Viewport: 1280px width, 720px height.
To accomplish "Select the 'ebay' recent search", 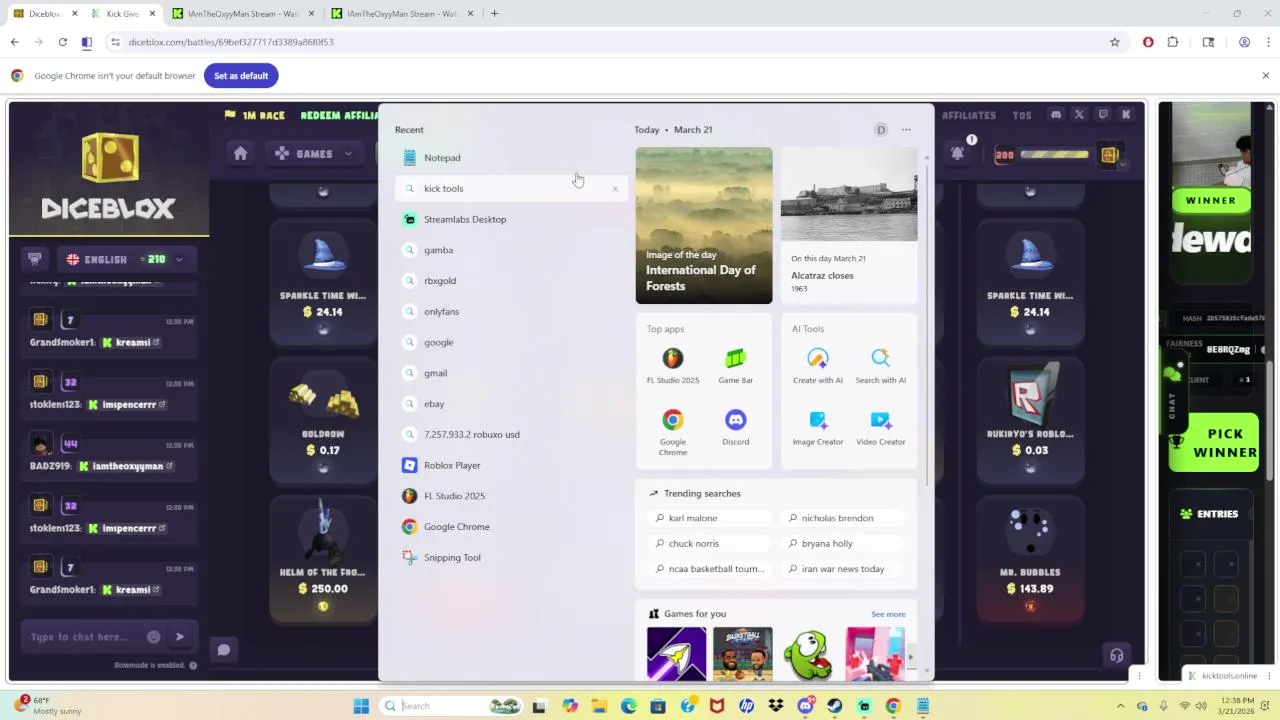I will coord(510,404).
